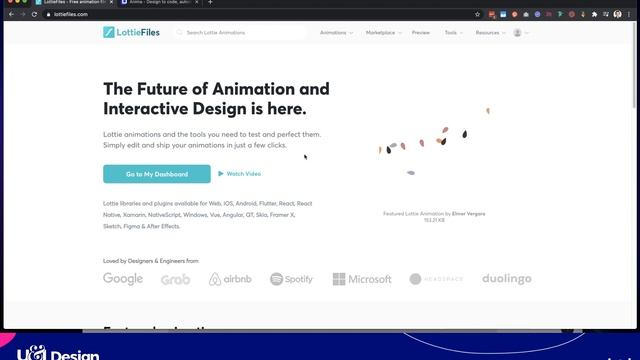Click Go to My Dashboard button
Viewport: 640px width, 360px height.
point(157,174)
